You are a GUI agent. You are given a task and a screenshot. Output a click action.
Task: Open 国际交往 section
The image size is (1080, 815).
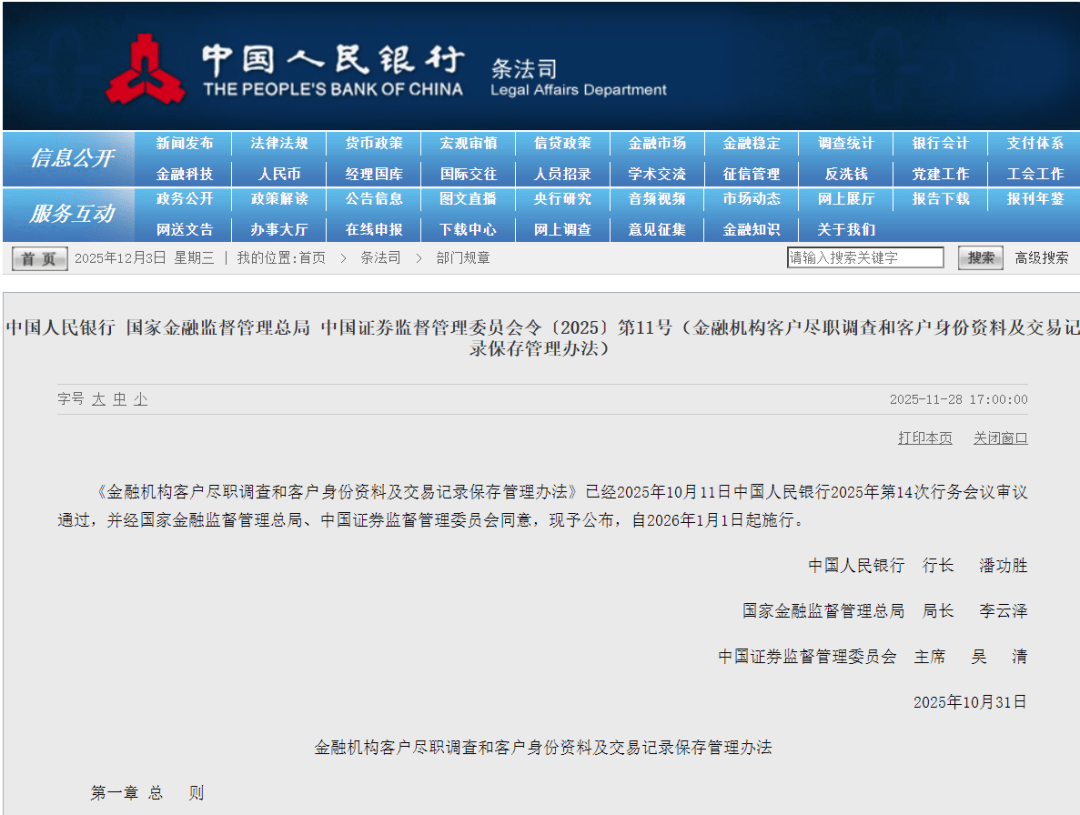coord(468,174)
